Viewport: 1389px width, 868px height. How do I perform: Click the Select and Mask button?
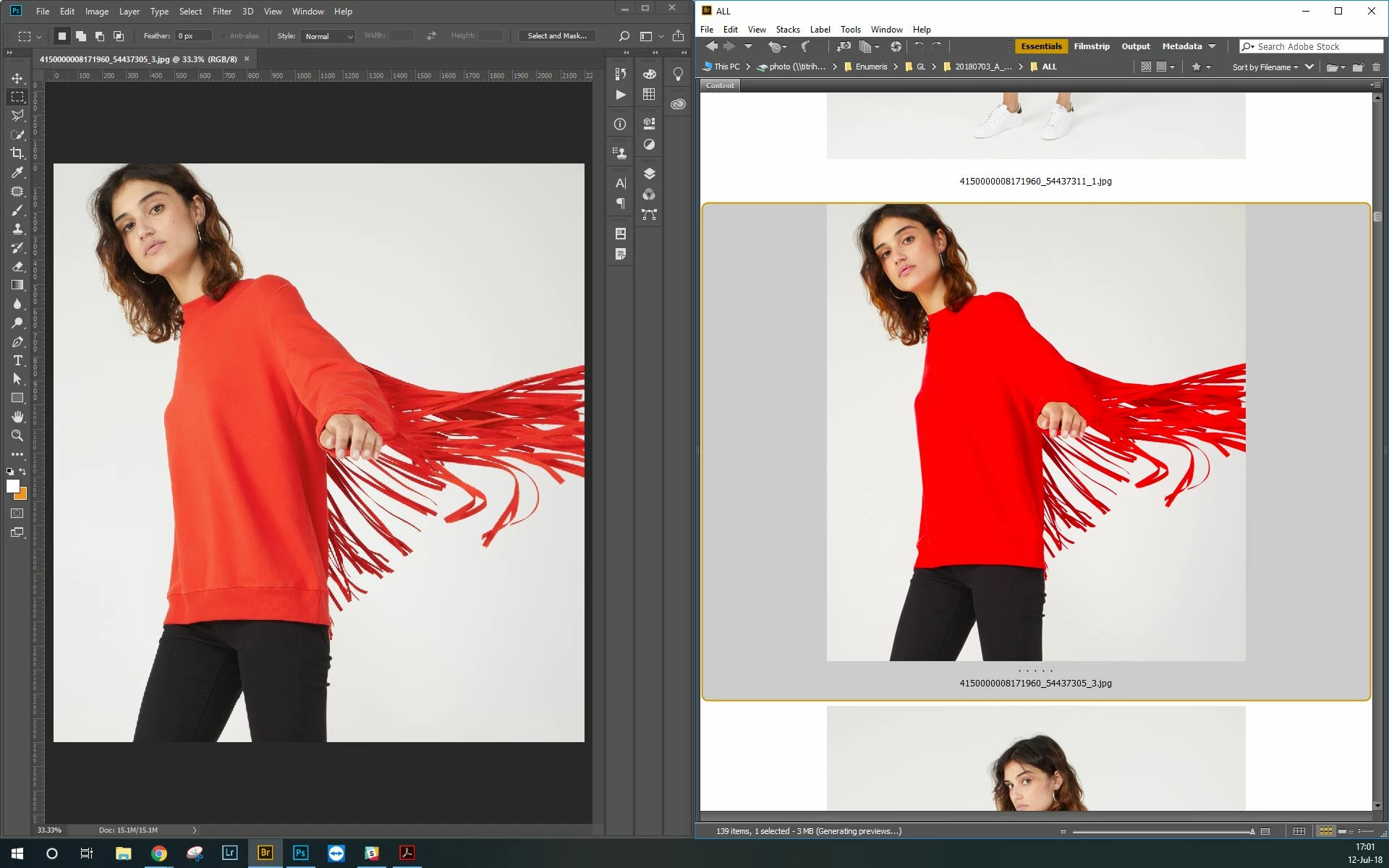point(556,36)
